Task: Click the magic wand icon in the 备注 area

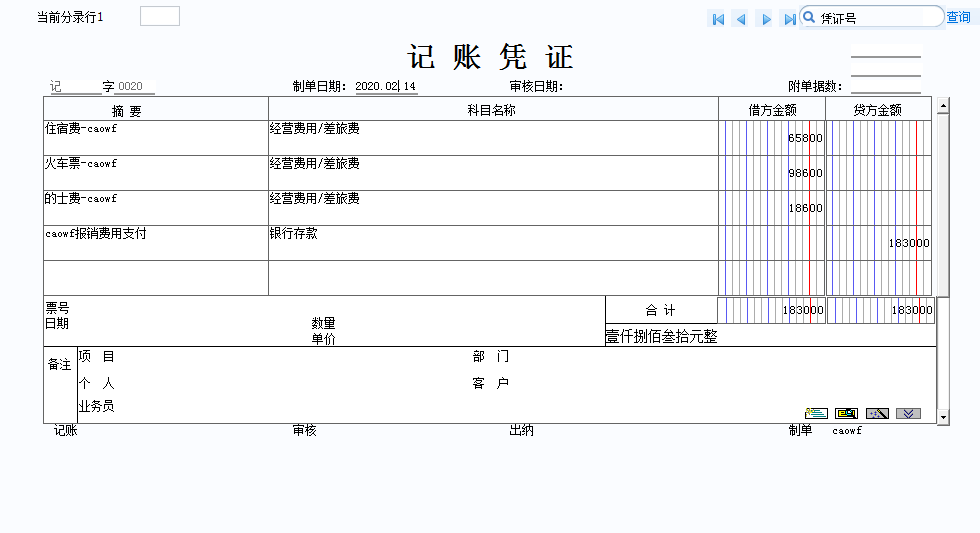Action: tap(878, 413)
